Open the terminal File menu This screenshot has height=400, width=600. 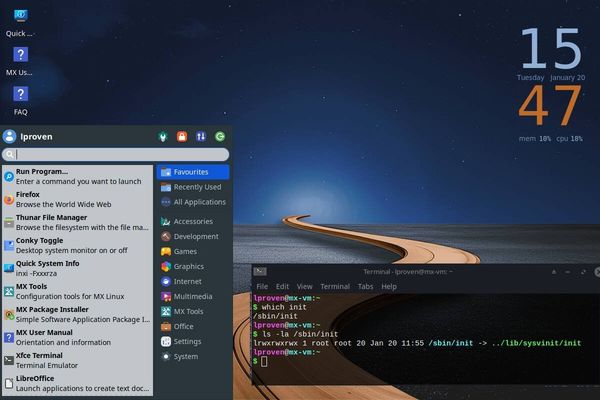(262, 286)
